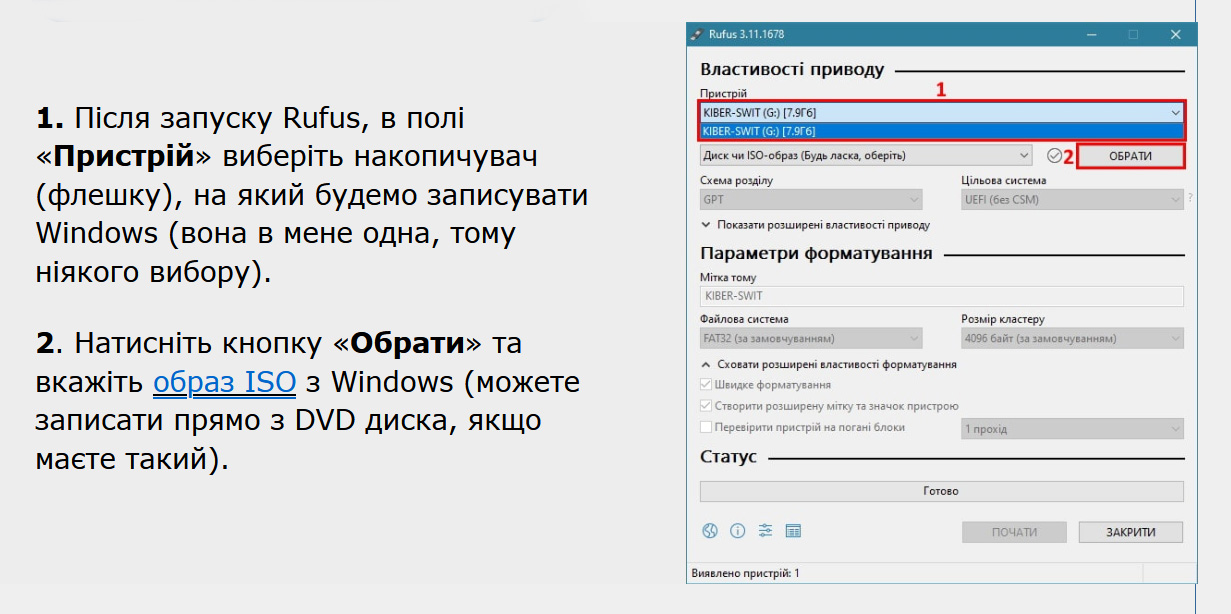Close the Rufus window with X
The height and width of the screenshot is (614, 1231).
pyautogui.click(x=1175, y=34)
